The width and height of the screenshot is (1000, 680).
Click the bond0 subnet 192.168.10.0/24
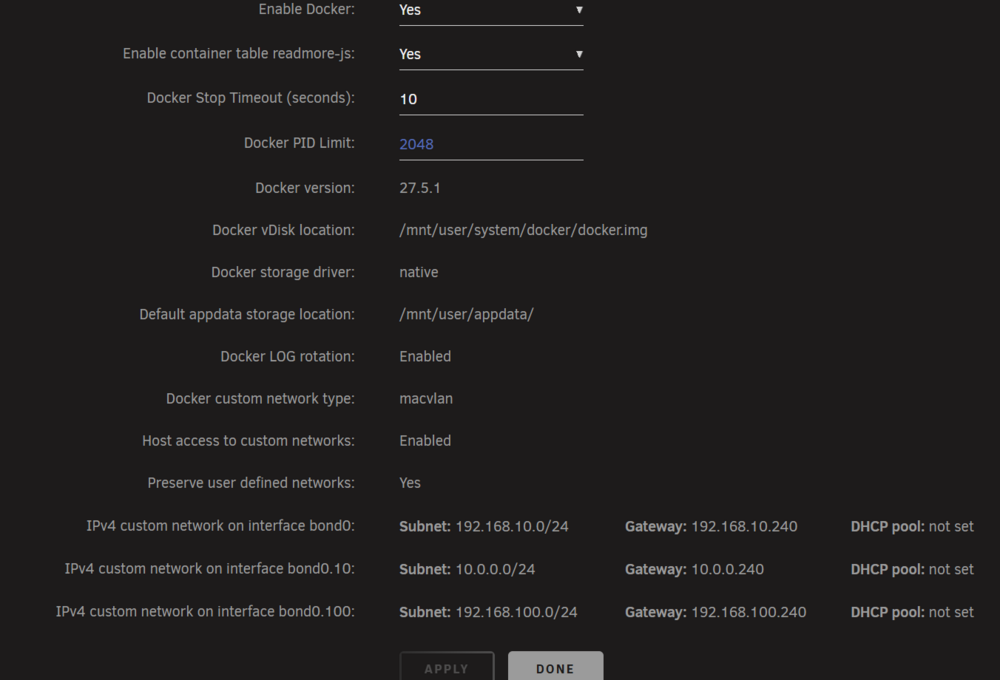click(511, 527)
